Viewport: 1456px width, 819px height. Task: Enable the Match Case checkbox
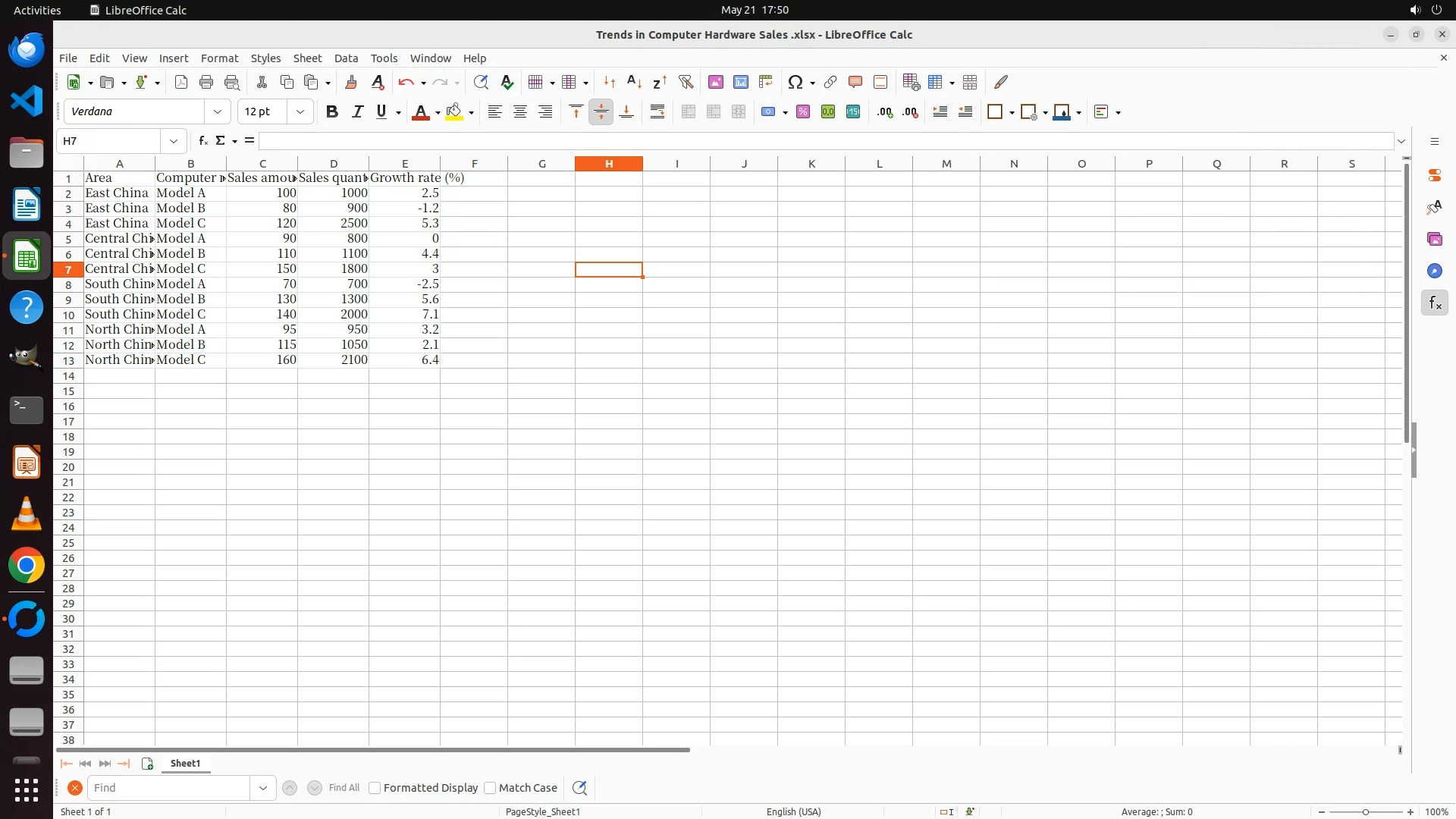click(490, 788)
